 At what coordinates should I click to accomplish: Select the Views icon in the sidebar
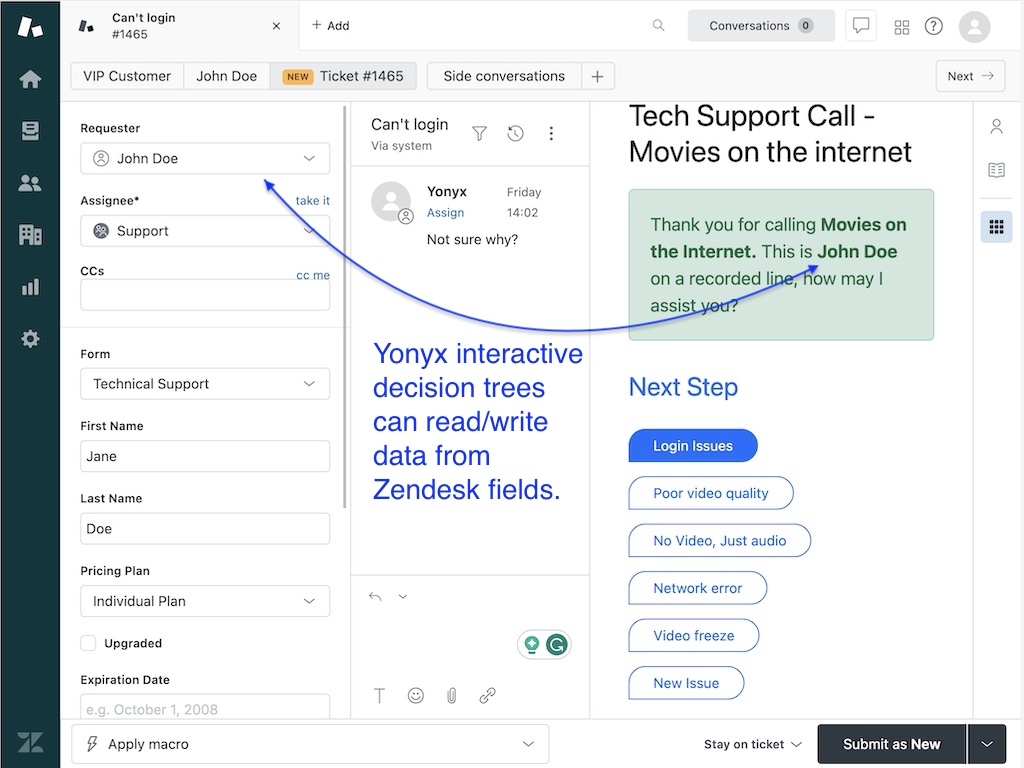(30, 130)
